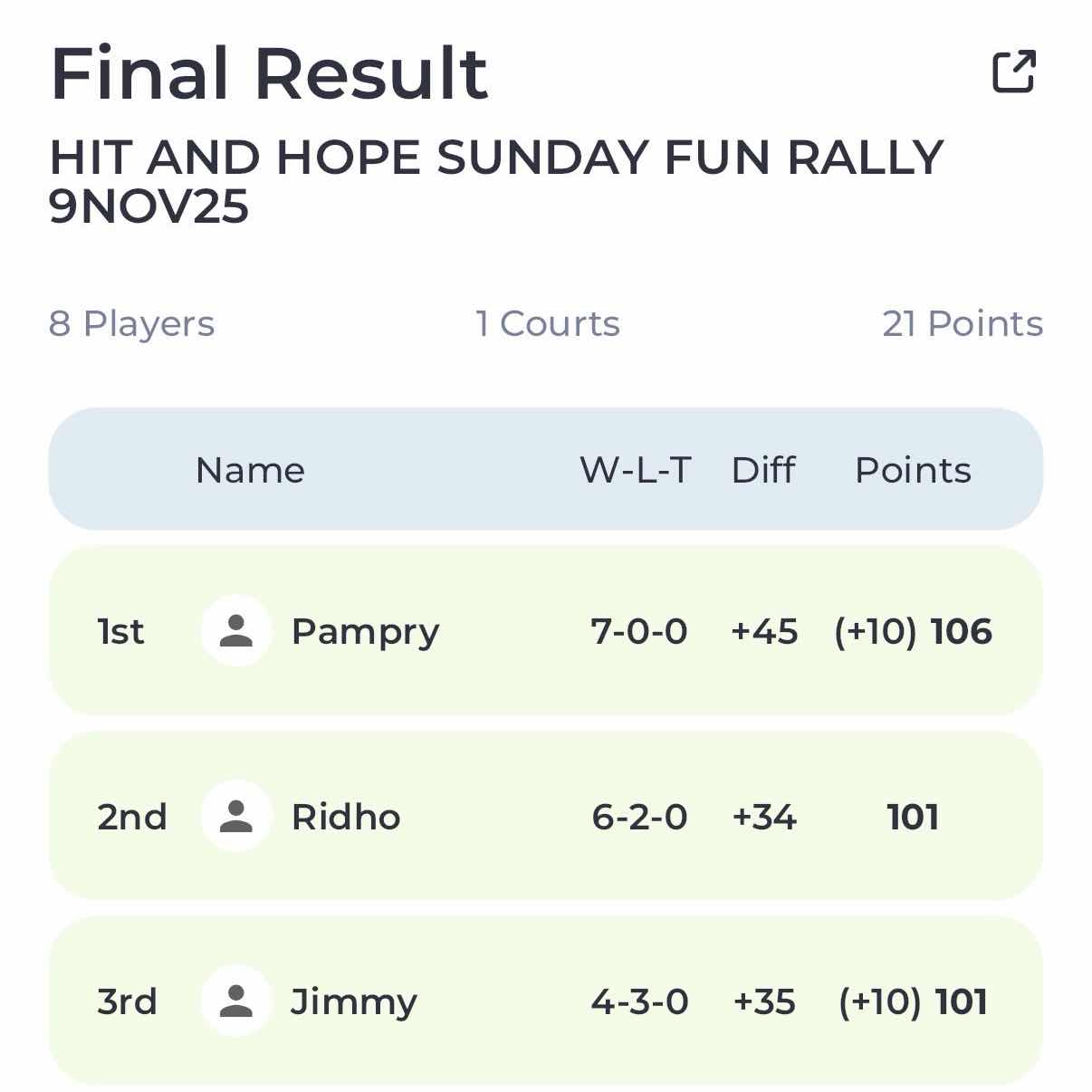Viewport: 1092px width, 1092px height.
Task: Open Pampry's player name
Action: (365, 632)
